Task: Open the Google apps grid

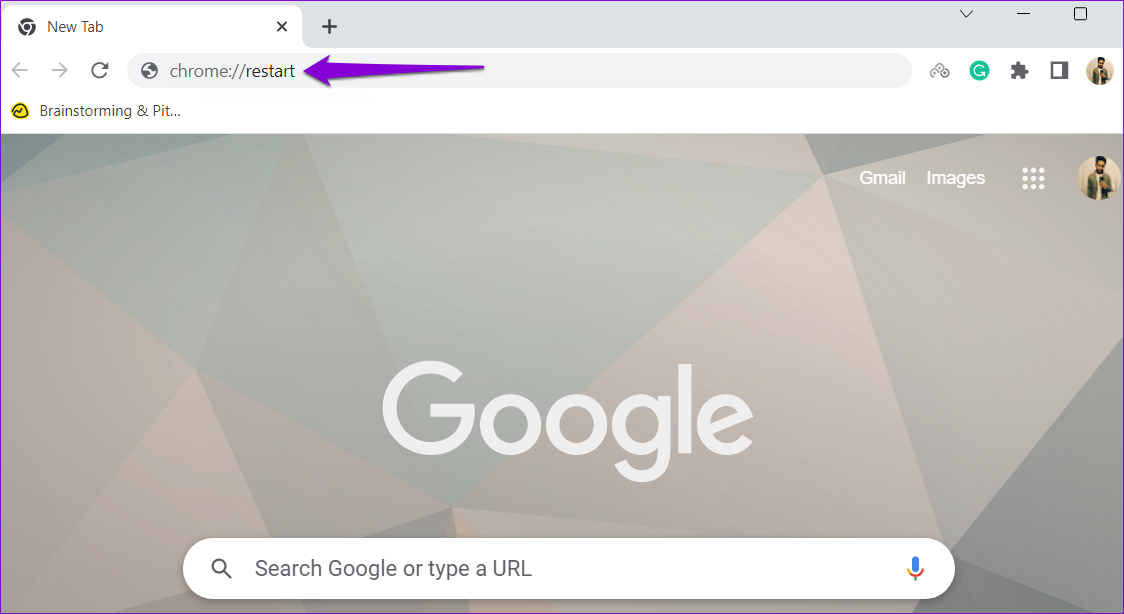Action: pyautogui.click(x=1033, y=178)
